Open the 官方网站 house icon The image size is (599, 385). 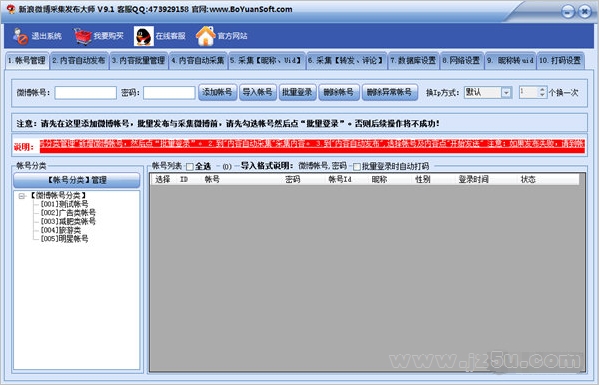(x=206, y=36)
